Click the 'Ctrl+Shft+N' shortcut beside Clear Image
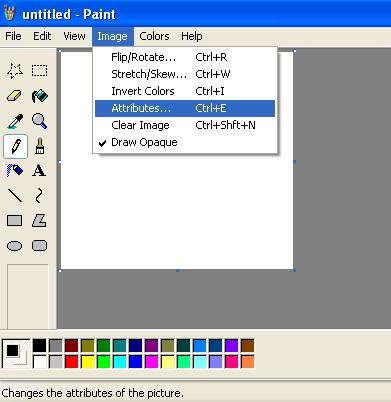The width and height of the screenshot is (391, 402). (225, 125)
